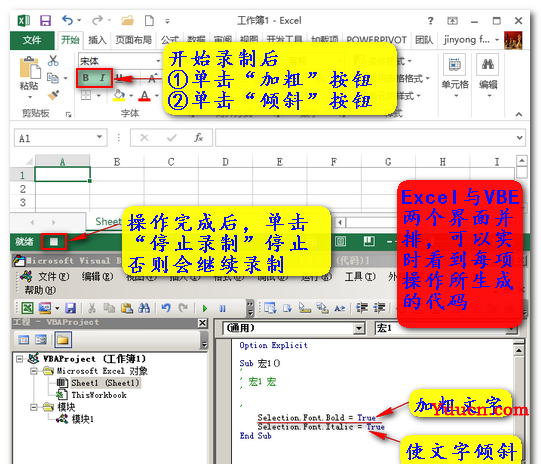Close the VBAProject project panel

click(x=203, y=323)
